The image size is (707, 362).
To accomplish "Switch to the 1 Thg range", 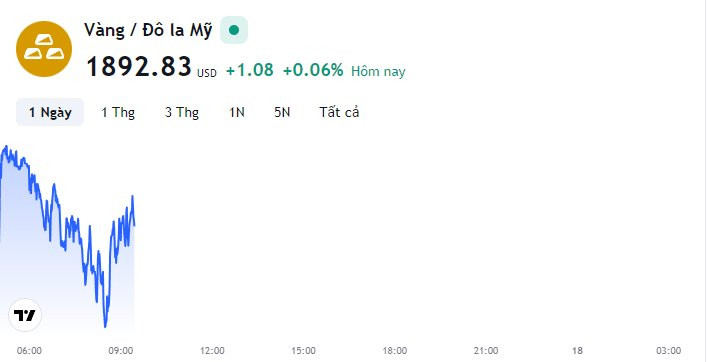I will point(118,112).
